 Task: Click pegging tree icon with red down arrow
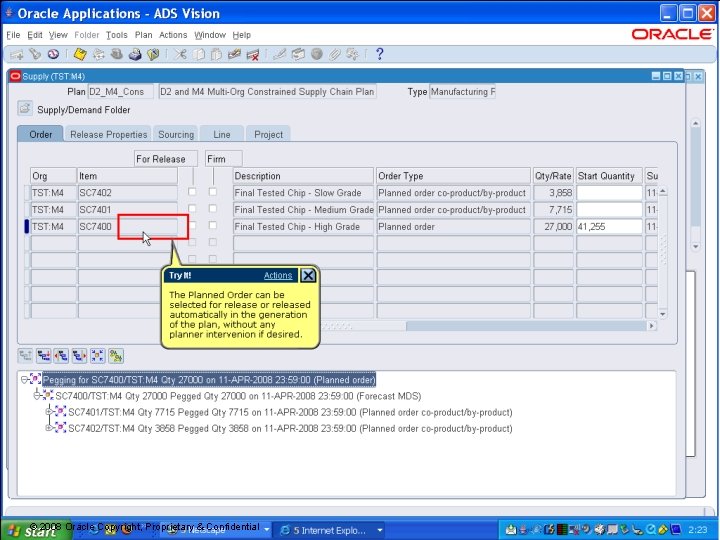click(43, 356)
